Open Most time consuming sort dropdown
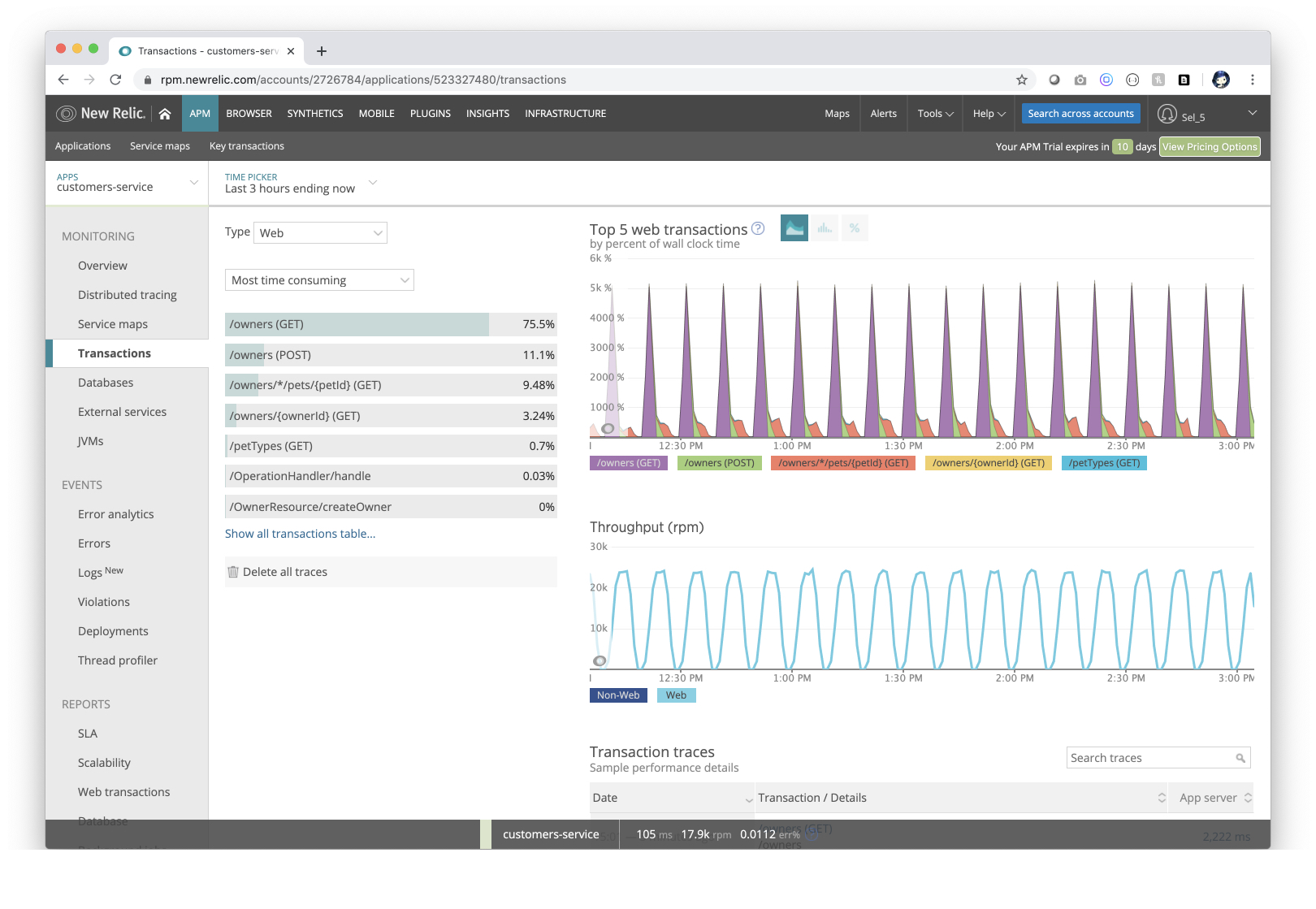 click(319, 280)
